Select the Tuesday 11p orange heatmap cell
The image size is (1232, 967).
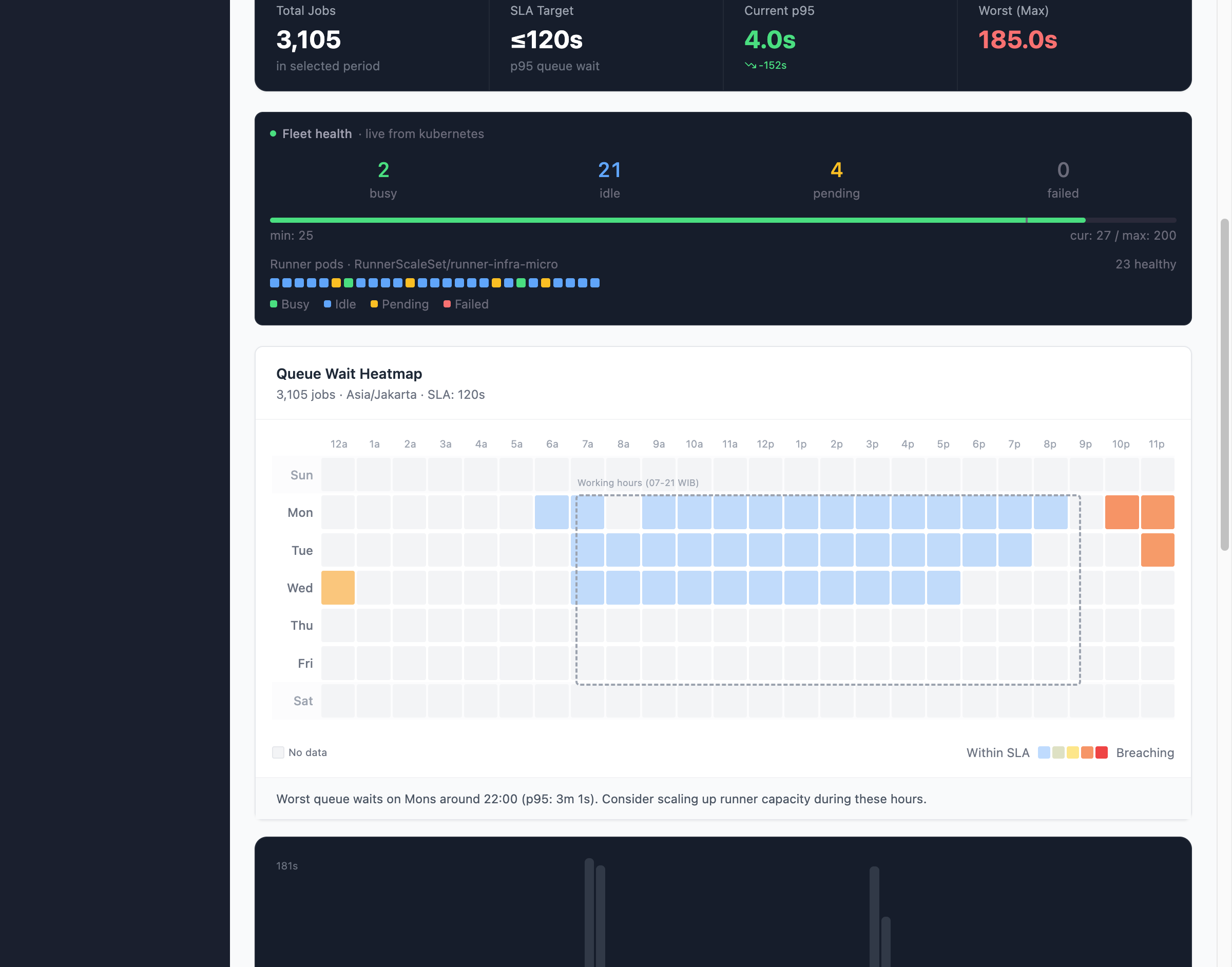(x=1157, y=550)
